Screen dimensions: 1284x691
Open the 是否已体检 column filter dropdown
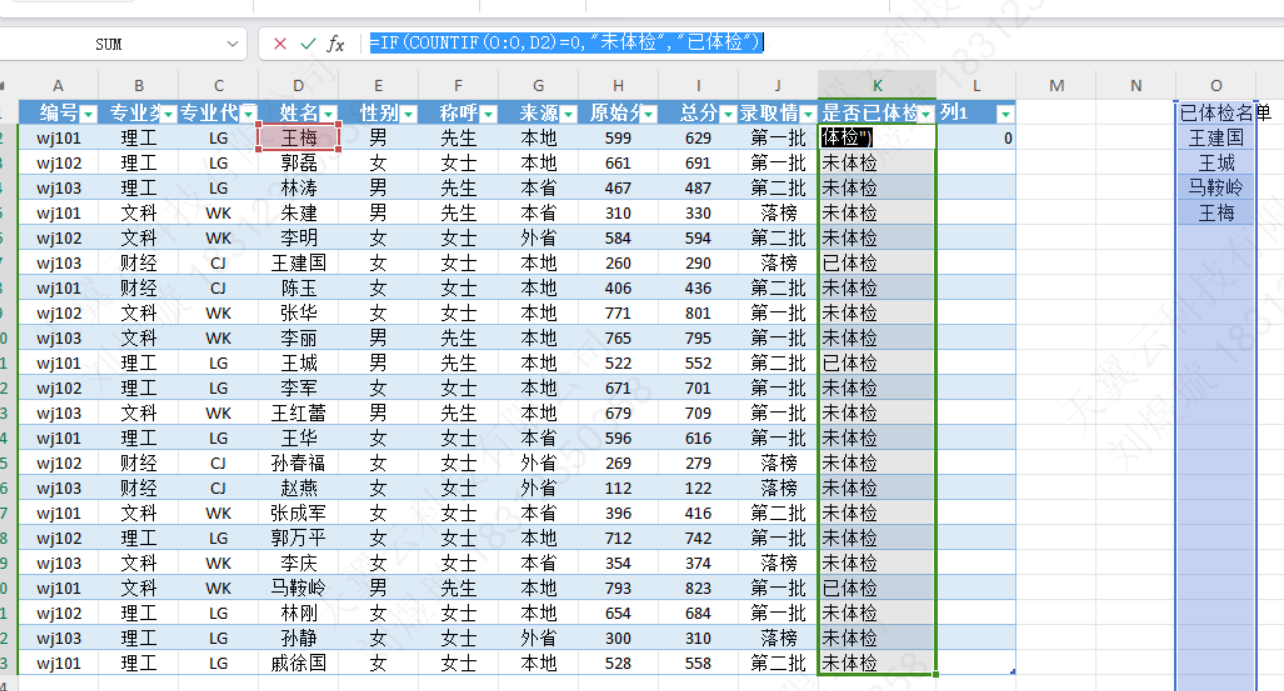click(x=926, y=113)
